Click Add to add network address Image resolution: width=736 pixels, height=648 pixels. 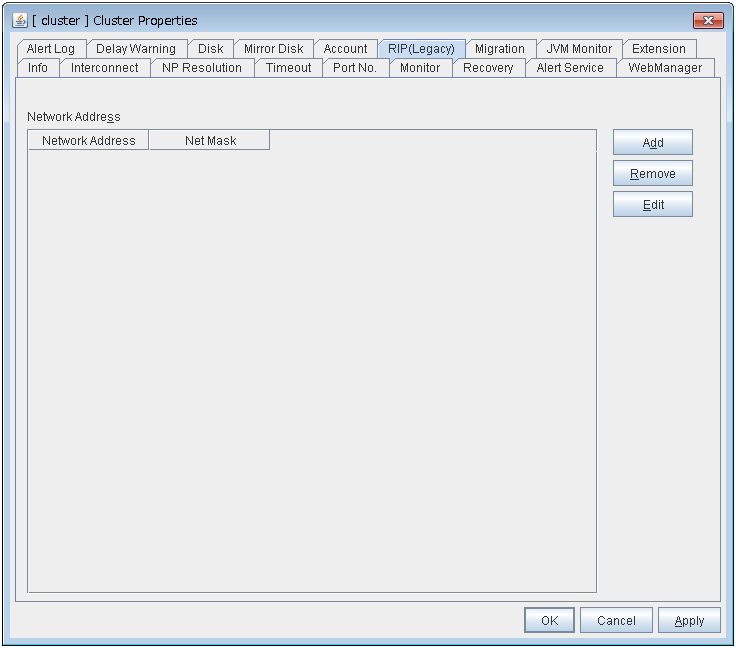(x=652, y=143)
